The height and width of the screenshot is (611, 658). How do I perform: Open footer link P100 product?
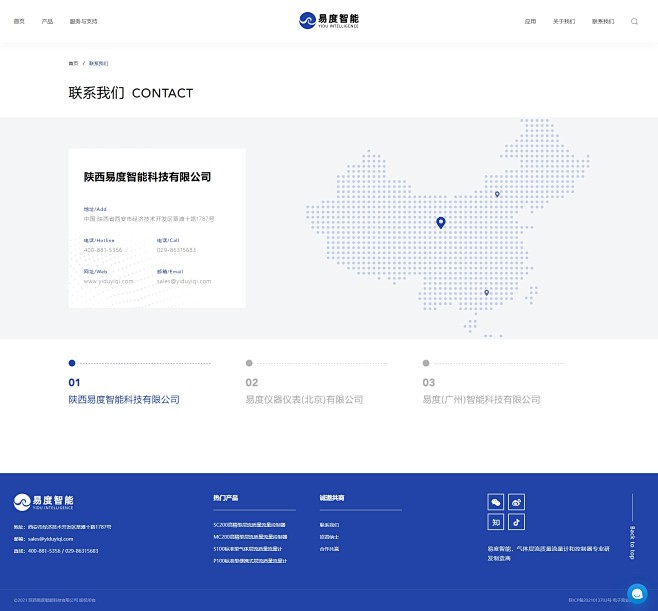coord(250,561)
